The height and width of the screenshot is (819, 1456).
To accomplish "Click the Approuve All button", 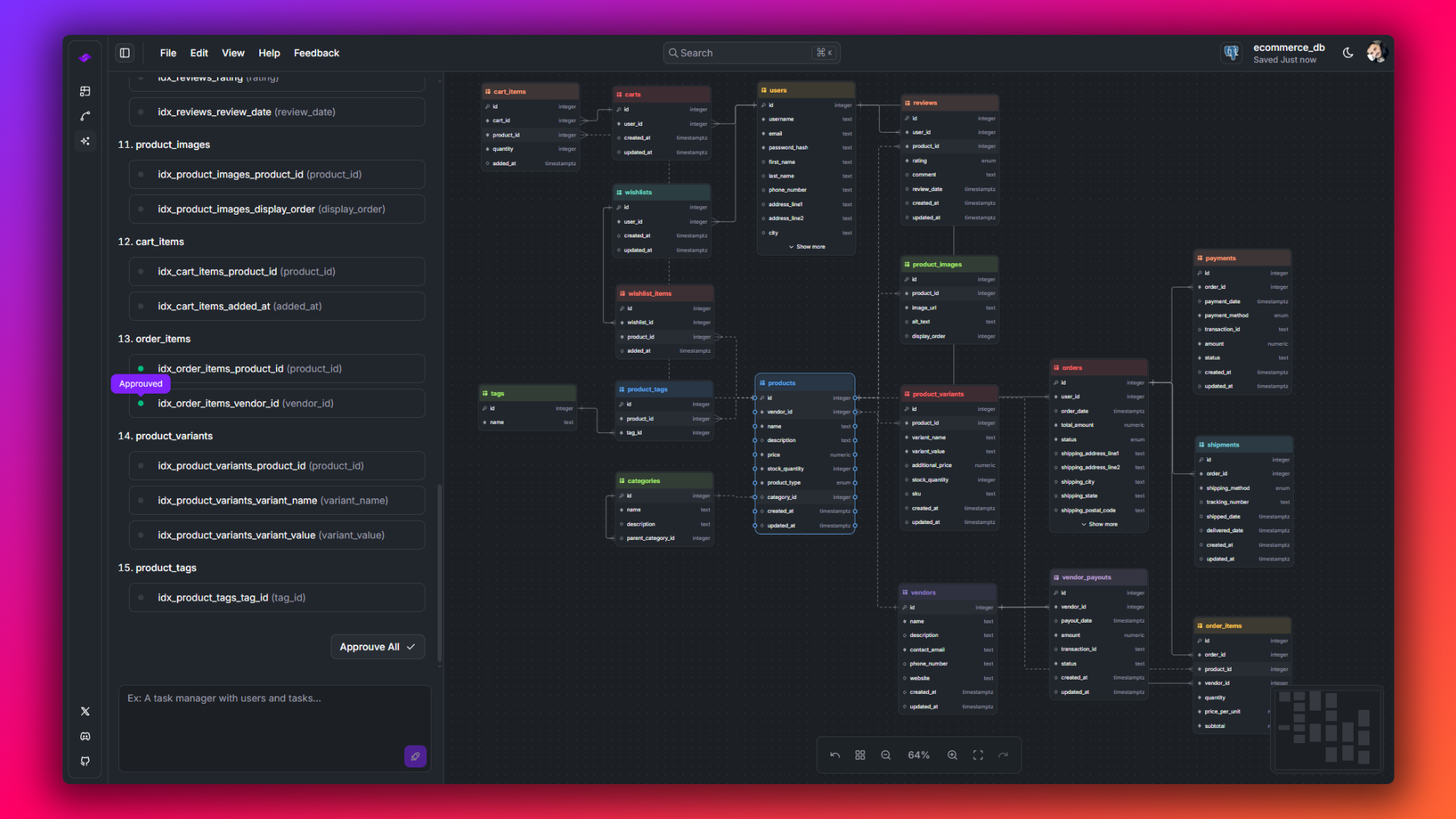I will [x=377, y=647].
